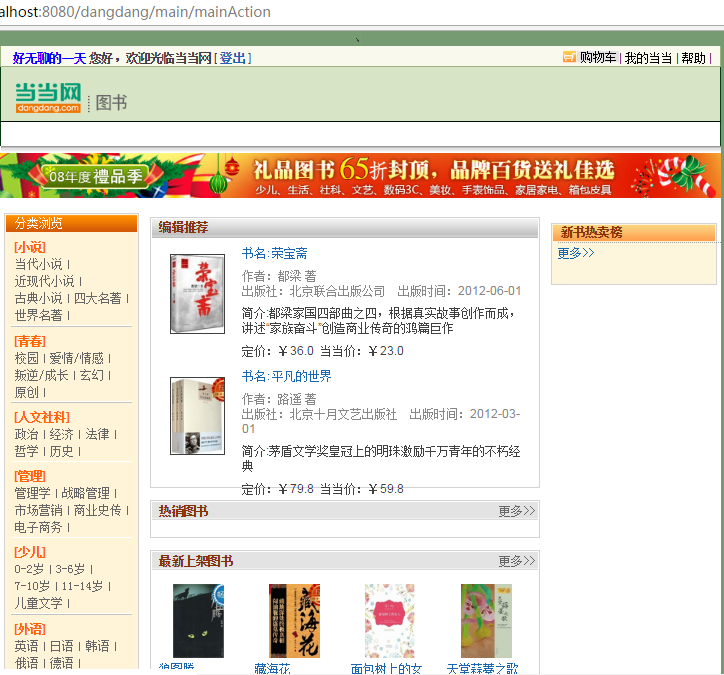Select 7-10岁 age category
724x675 pixels.
click(32, 586)
